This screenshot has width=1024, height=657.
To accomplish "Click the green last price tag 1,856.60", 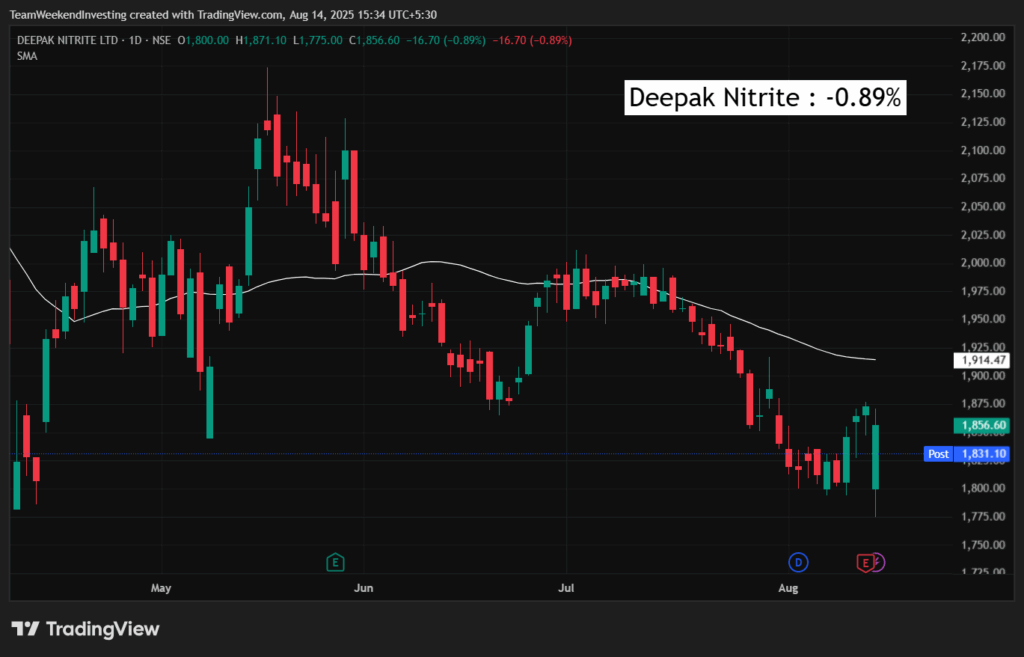I will [x=982, y=425].
